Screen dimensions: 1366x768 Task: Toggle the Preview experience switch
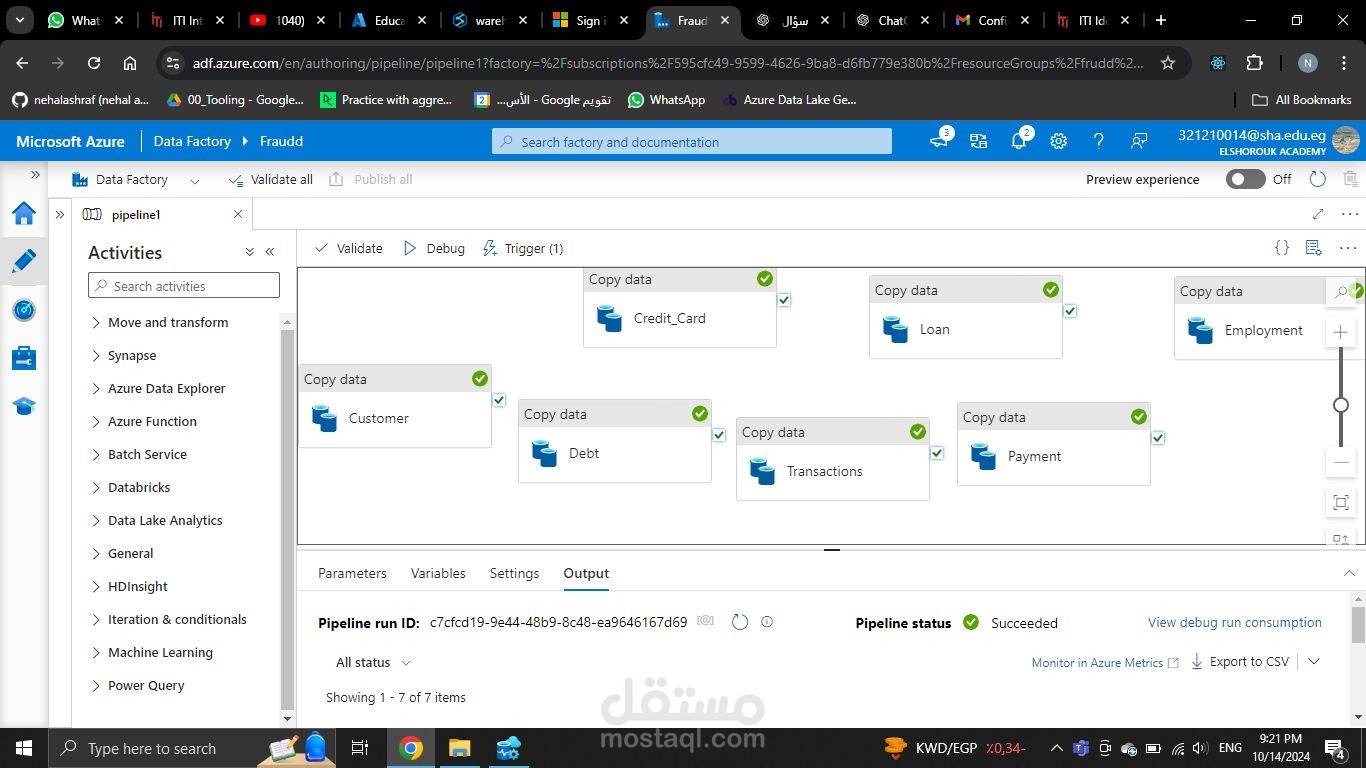(x=1245, y=179)
